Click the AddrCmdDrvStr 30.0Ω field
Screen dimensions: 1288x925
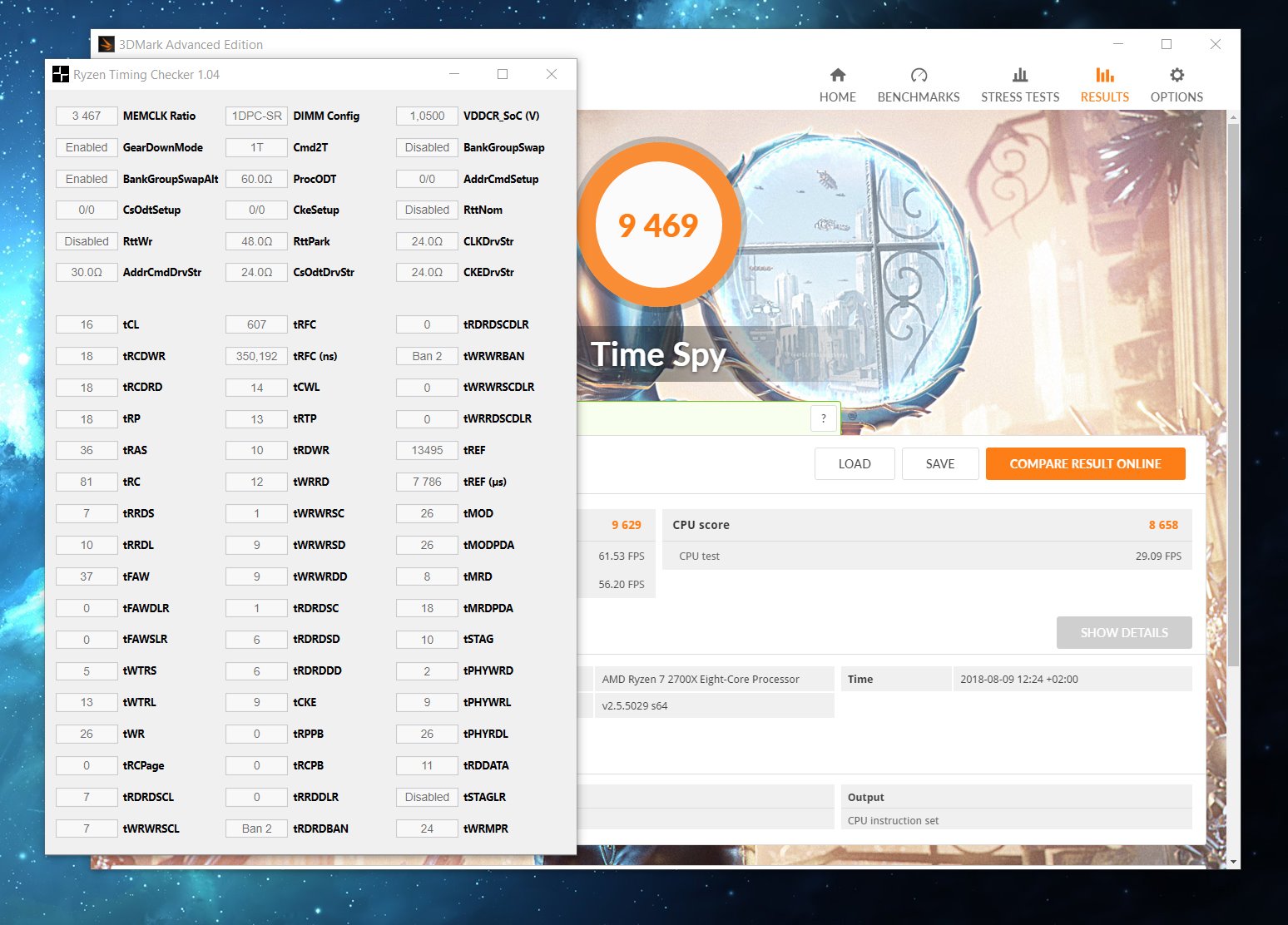87,272
